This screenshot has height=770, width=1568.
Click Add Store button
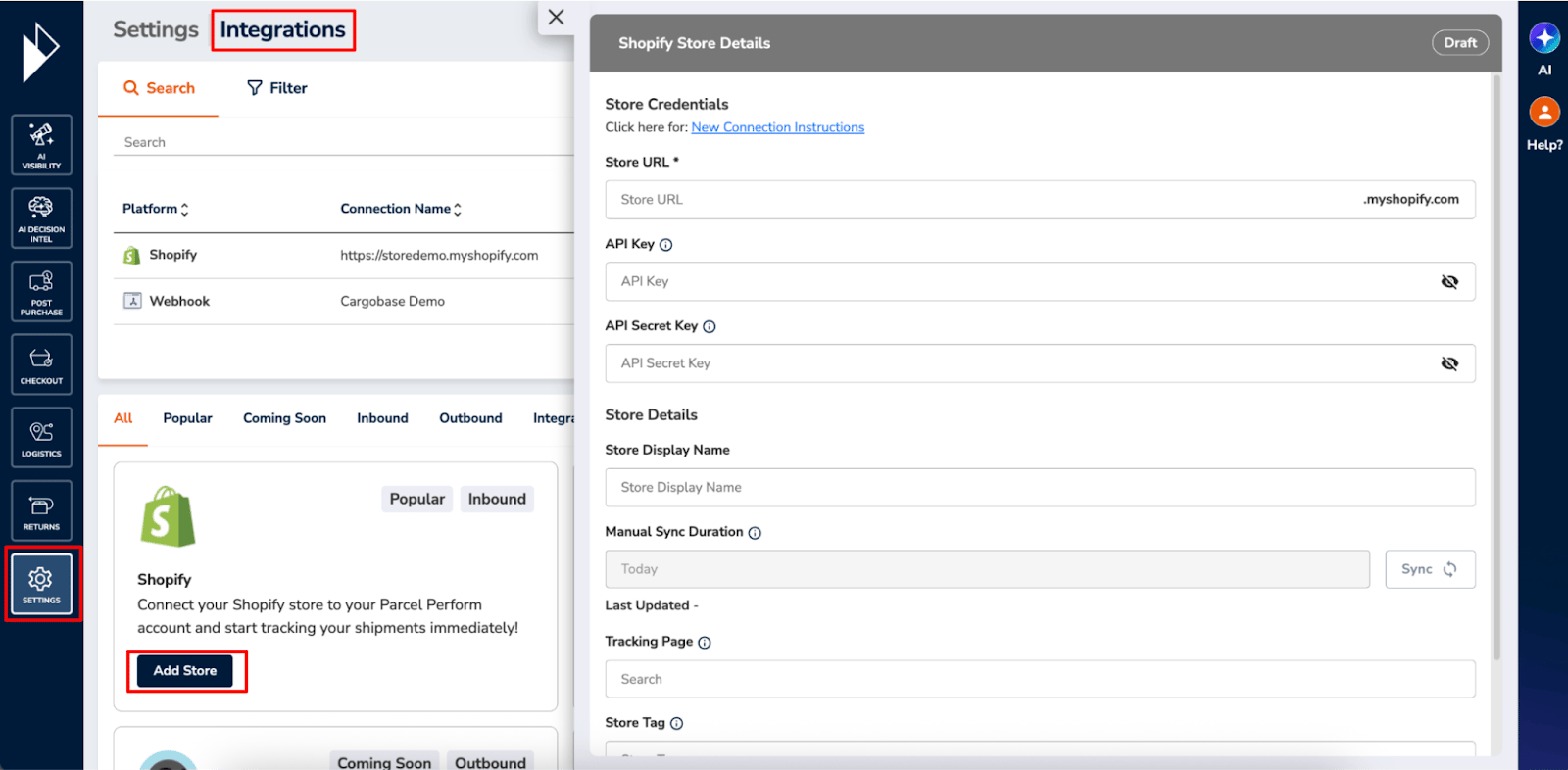(185, 671)
